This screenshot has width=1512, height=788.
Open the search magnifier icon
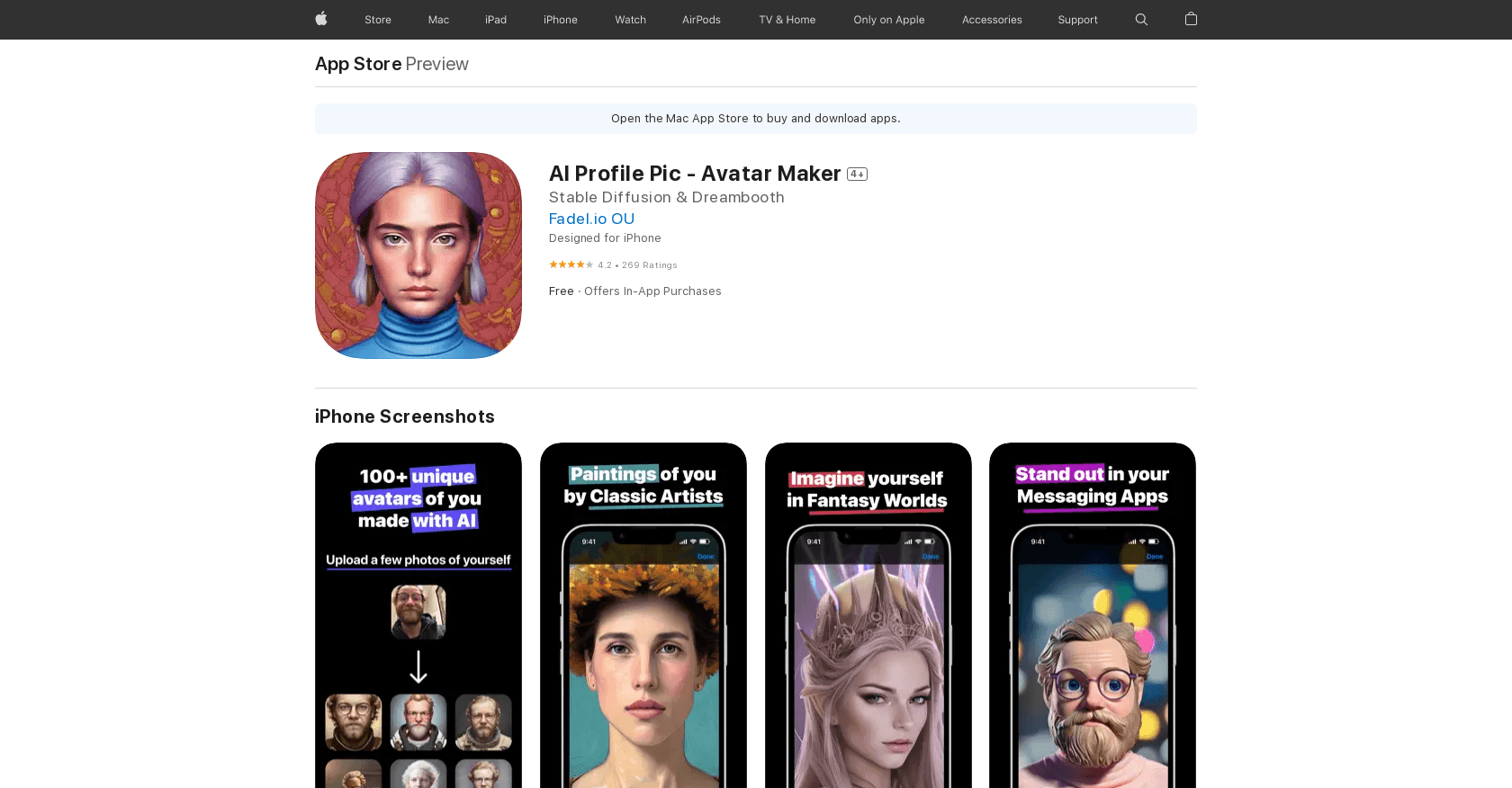click(1141, 20)
